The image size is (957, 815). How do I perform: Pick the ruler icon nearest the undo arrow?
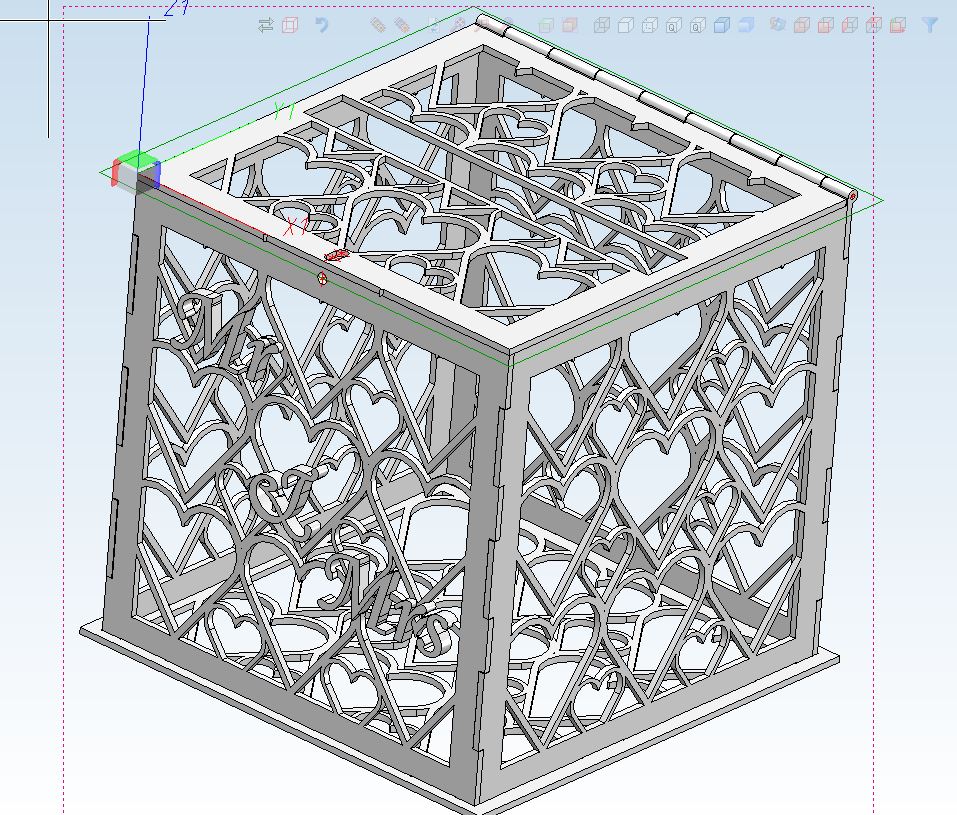(378, 25)
